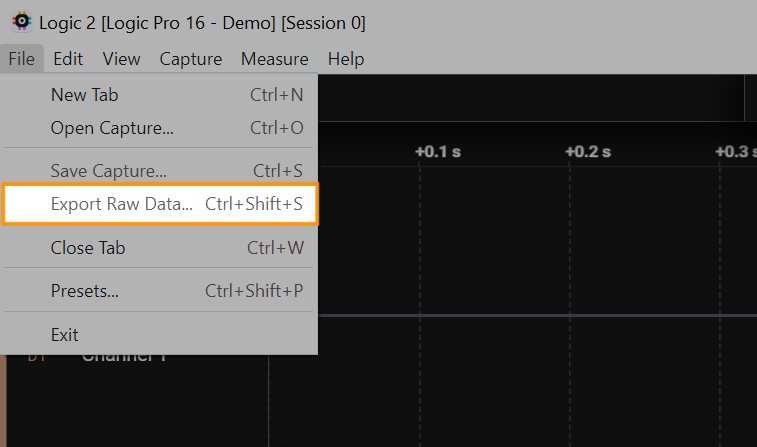Open the Edit menu
Viewport: 757px width, 447px height.
pyautogui.click(x=68, y=59)
